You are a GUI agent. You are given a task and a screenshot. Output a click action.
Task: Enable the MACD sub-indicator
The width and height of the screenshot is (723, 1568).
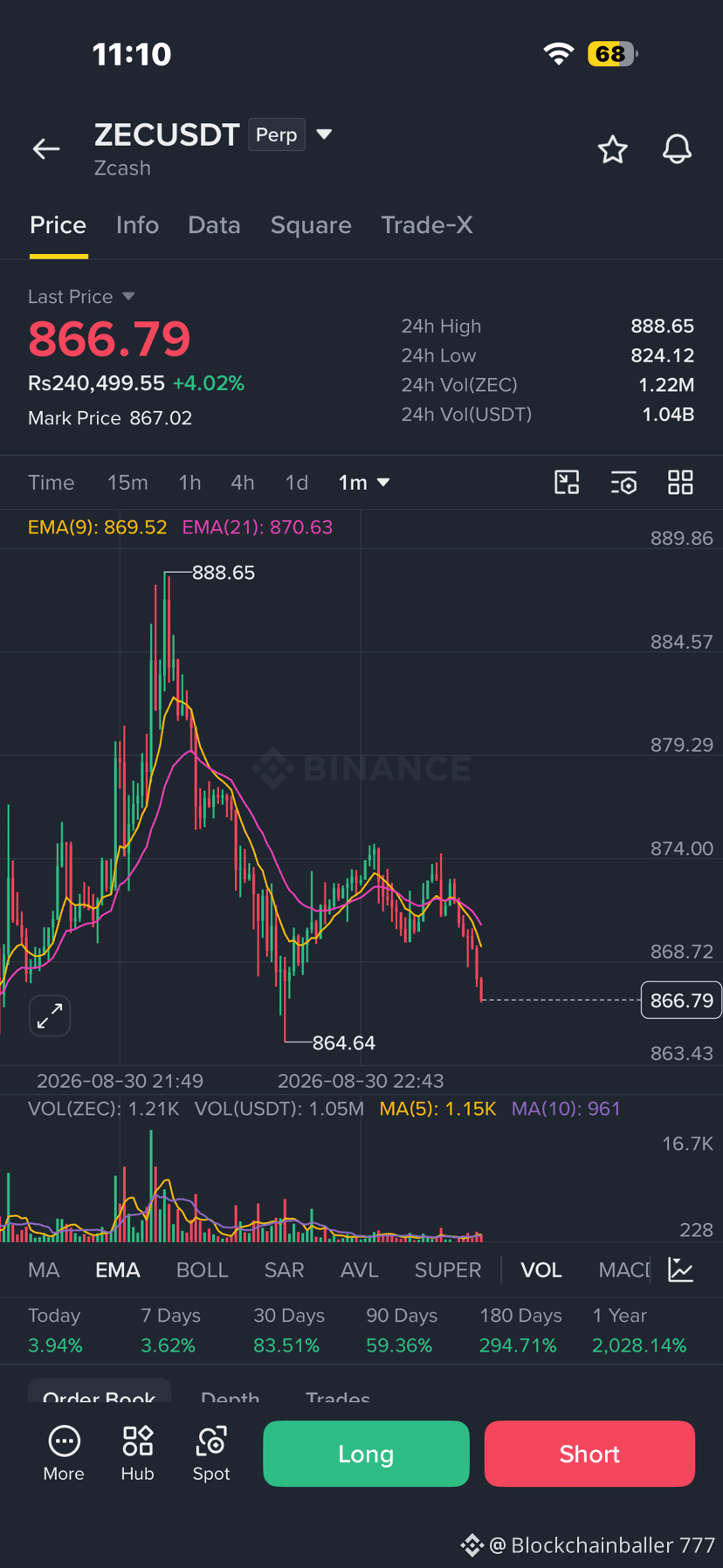coord(624,1270)
